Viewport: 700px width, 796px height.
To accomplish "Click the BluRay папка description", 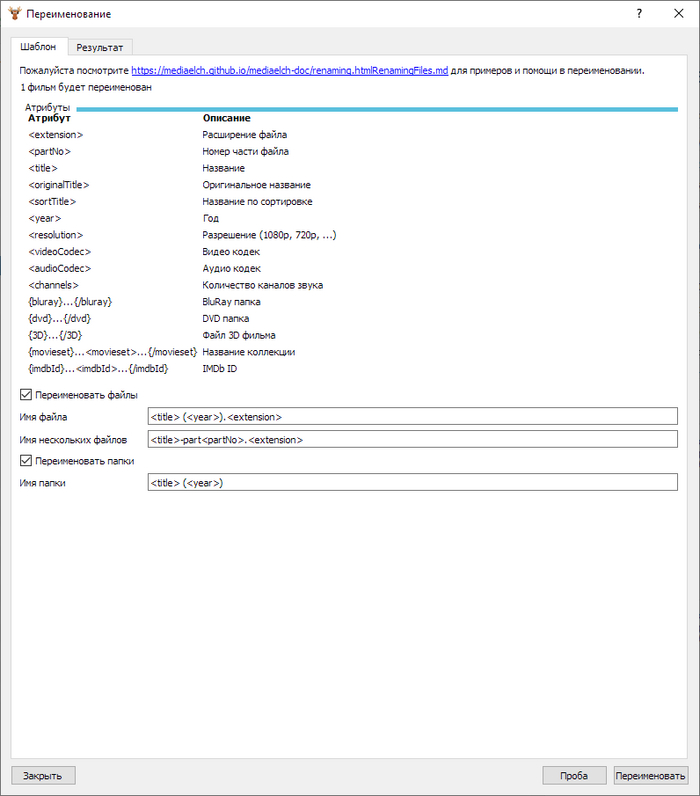I will coord(231,302).
